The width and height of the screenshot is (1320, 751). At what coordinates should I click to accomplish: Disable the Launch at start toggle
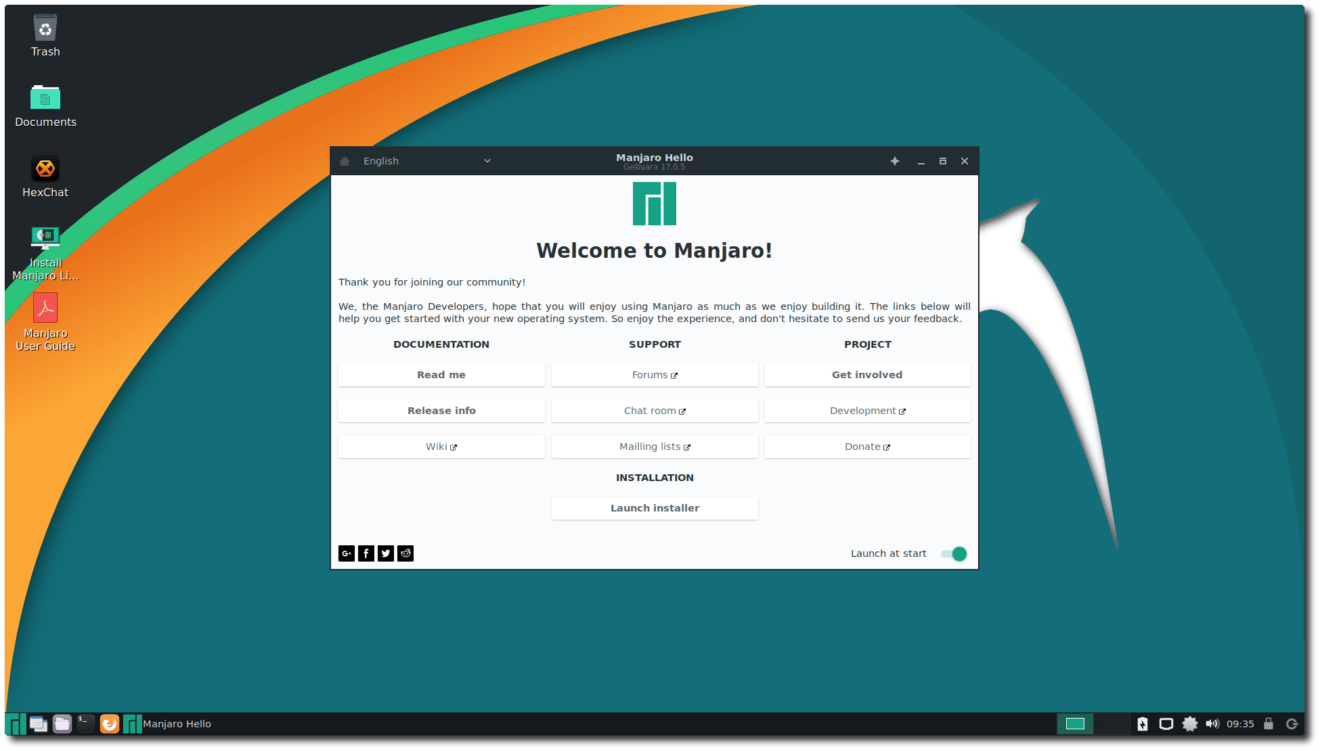point(954,553)
